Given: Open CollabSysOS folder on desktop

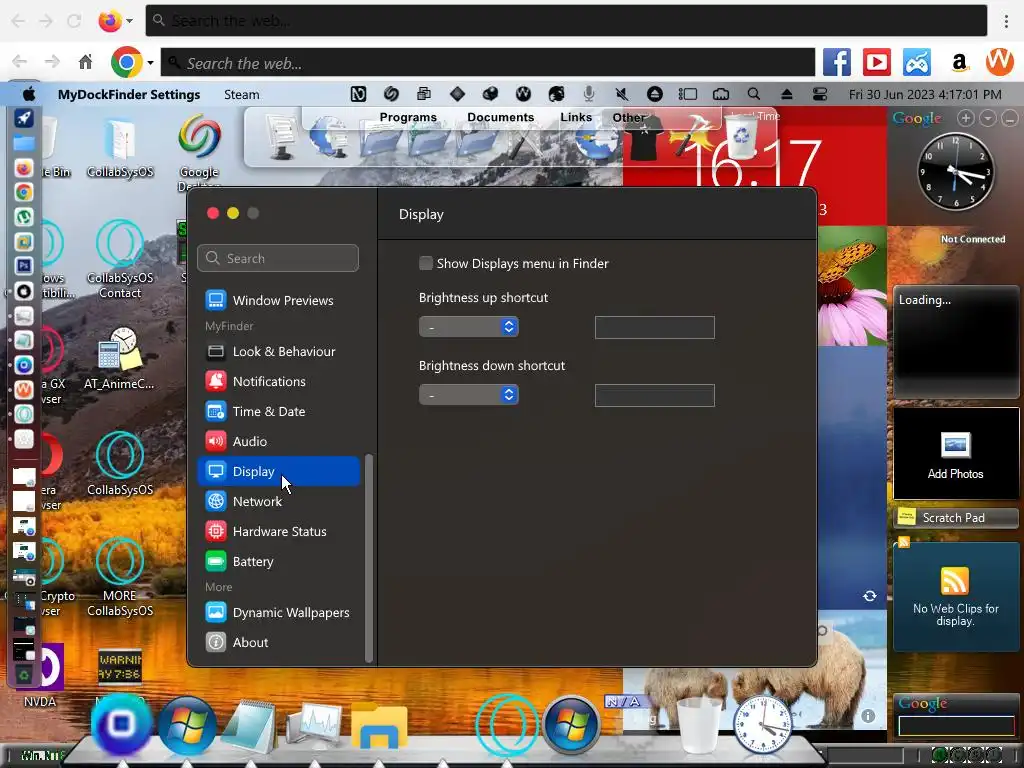Looking at the screenshot, I should pyautogui.click(x=120, y=148).
